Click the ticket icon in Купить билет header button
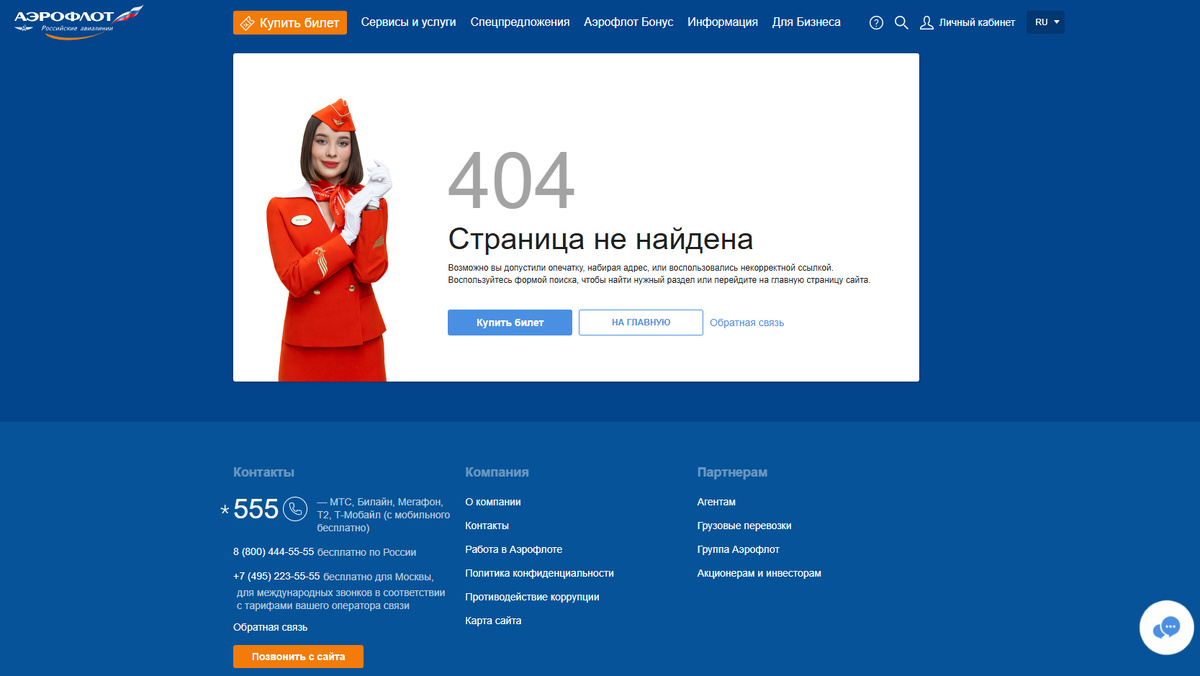The image size is (1200, 676). pos(247,22)
